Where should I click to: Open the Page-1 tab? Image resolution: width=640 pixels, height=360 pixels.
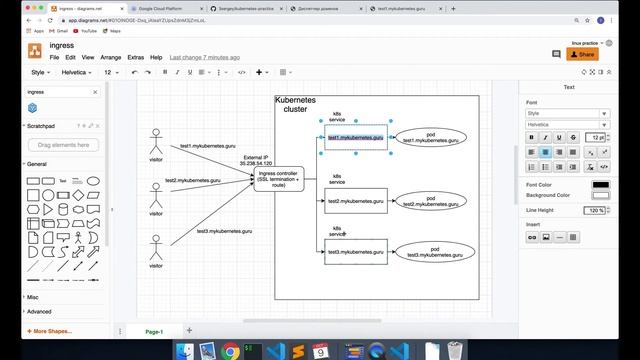click(154, 332)
